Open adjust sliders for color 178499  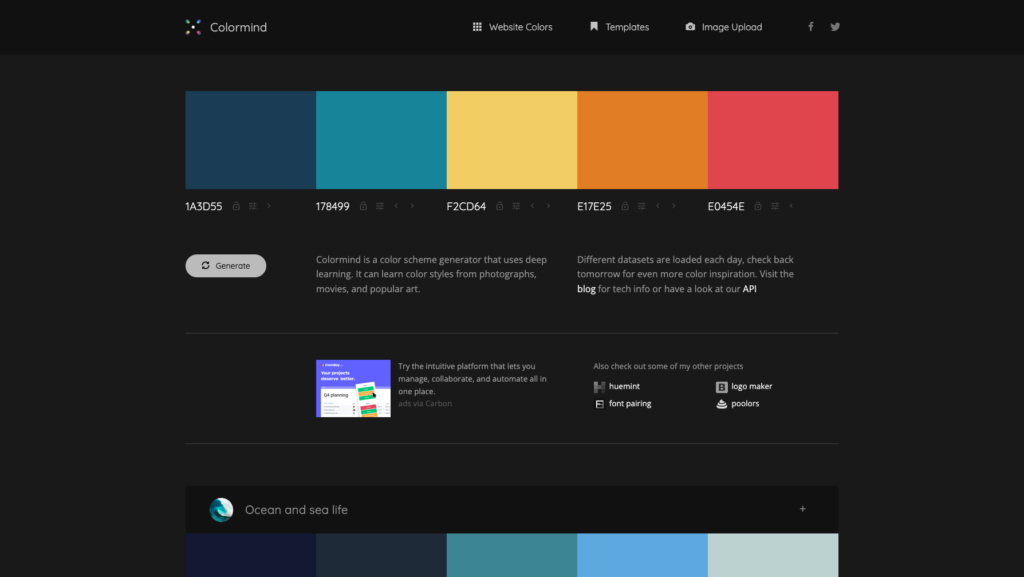coord(379,206)
